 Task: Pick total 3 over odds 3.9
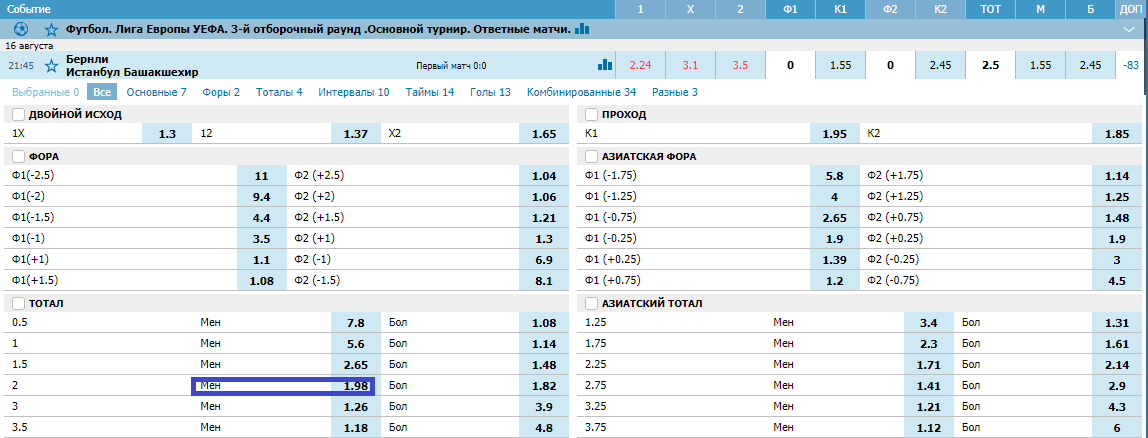(x=544, y=406)
